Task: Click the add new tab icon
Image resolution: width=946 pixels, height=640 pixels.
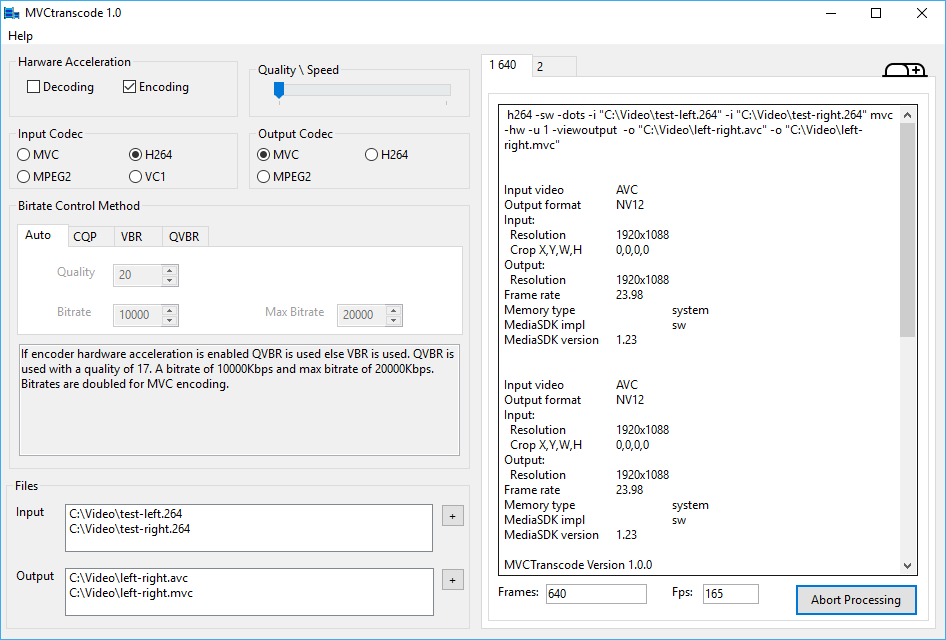Action: coord(904,70)
